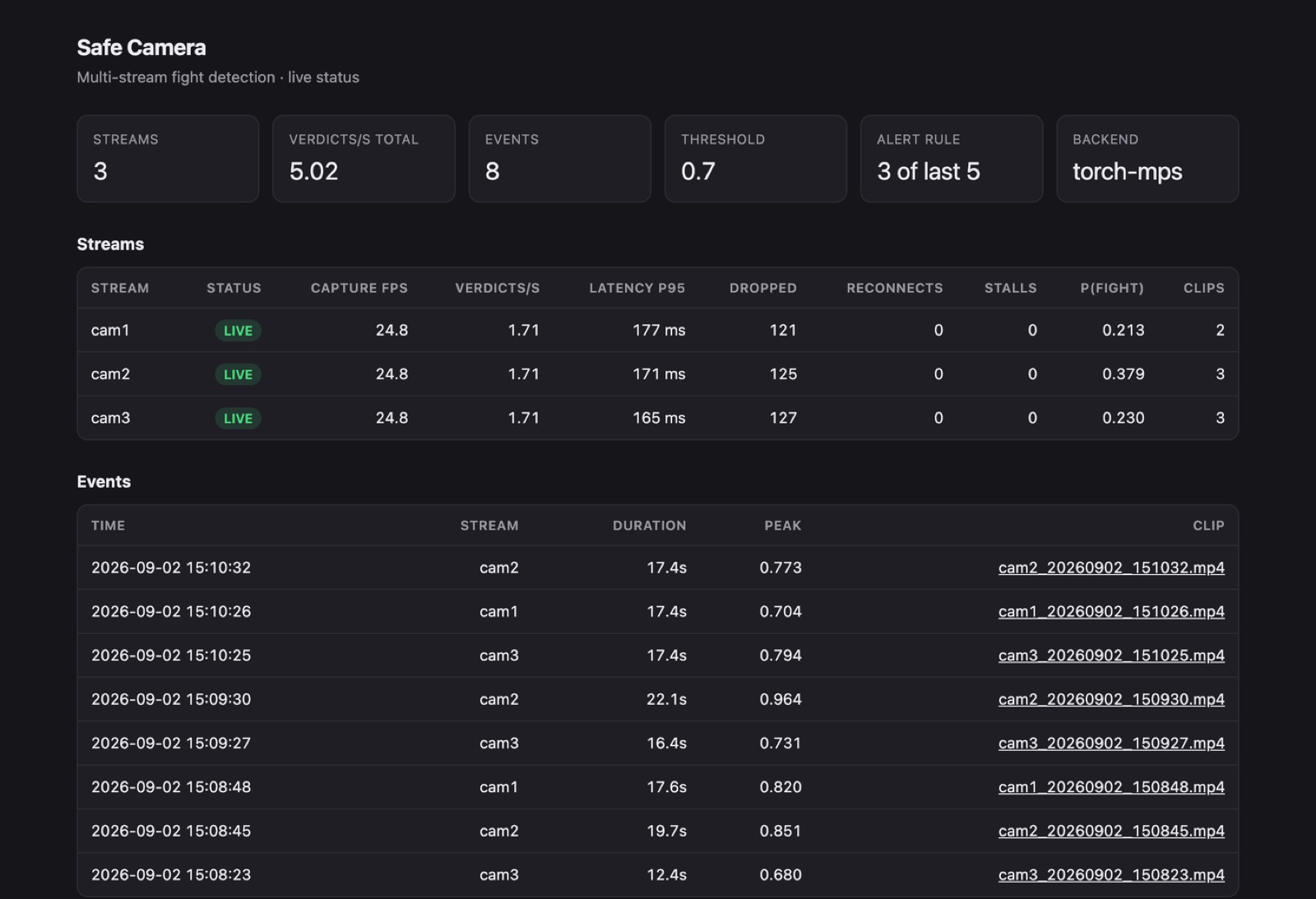1316x899 pixels.
Task: Click the PEAK column header in Events
Action: [782, 526]
